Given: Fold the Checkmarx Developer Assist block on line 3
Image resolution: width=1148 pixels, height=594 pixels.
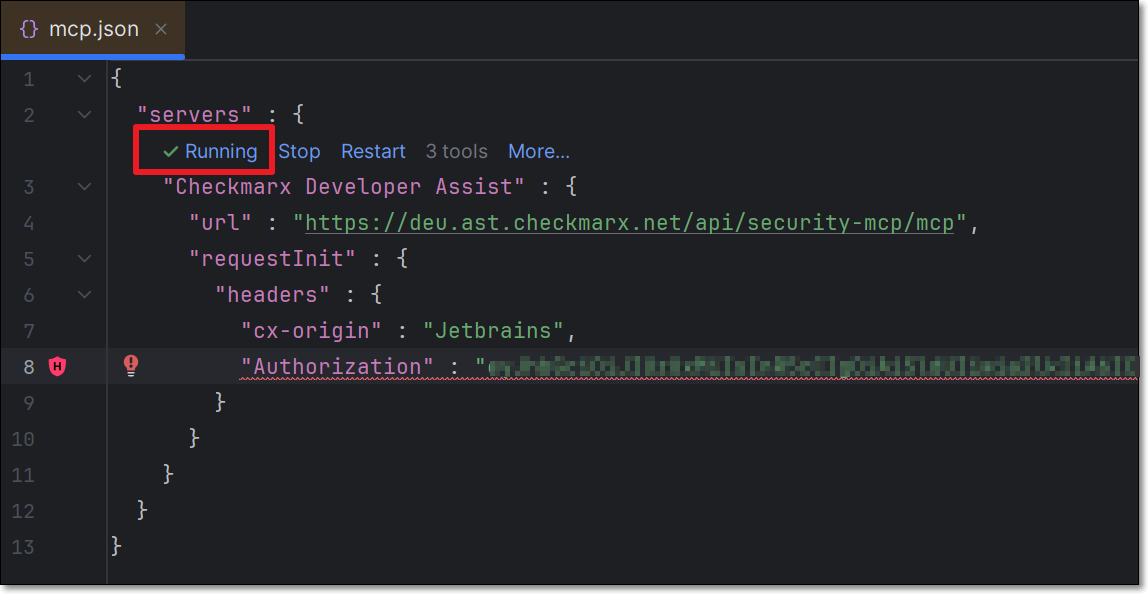Looking at the screenshot, I should pos(84,187).
